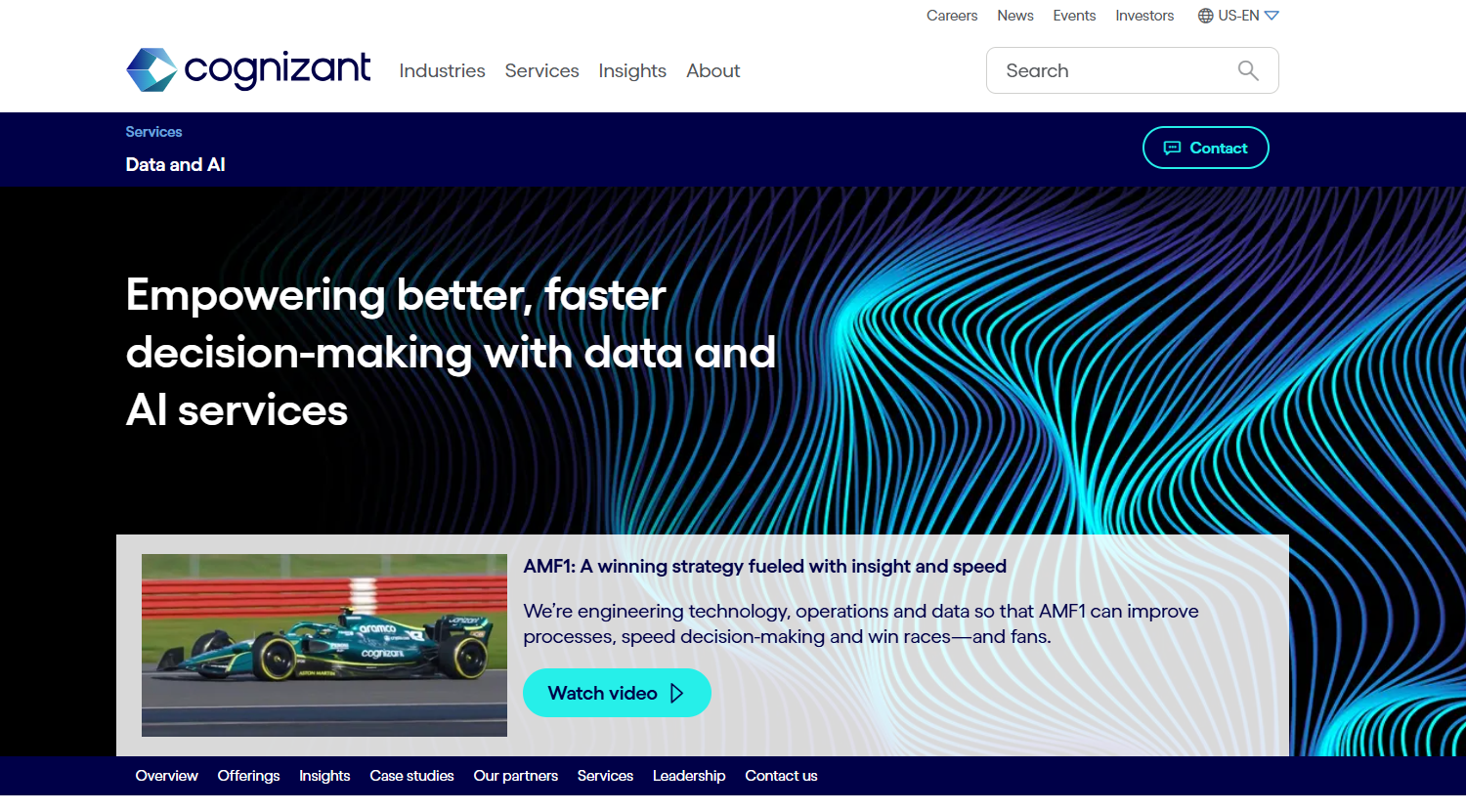The height and width of the screenshot is (812, 1466).
Task: Select Insights in the bottom section bar
Action: pos(324,776)
